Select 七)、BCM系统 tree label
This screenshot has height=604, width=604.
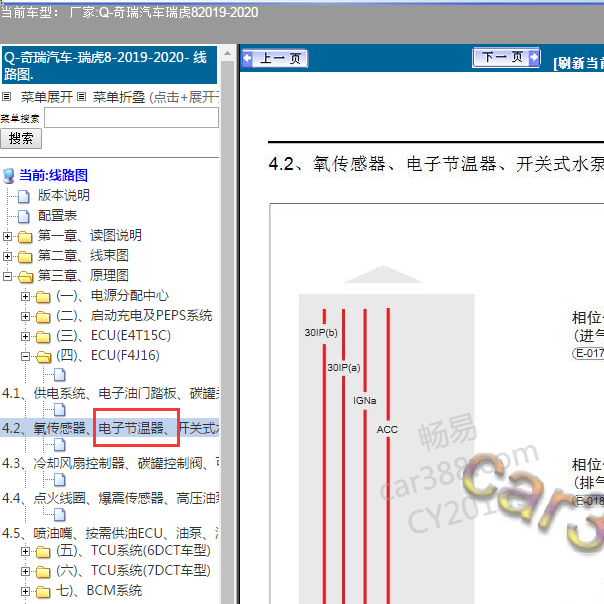pos(99,591)
